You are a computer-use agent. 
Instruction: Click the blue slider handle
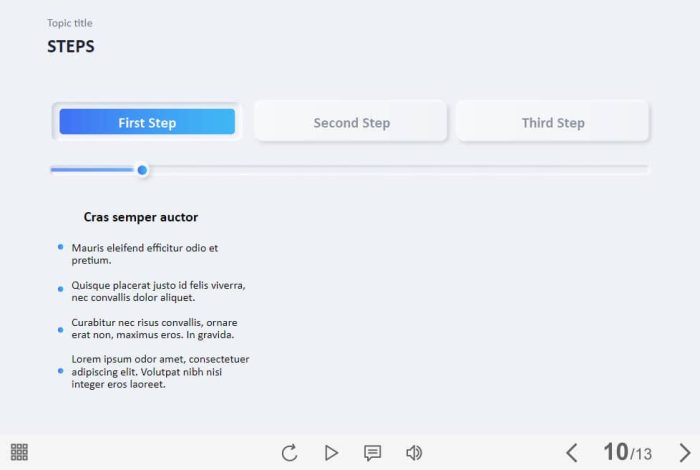point(142,170)
